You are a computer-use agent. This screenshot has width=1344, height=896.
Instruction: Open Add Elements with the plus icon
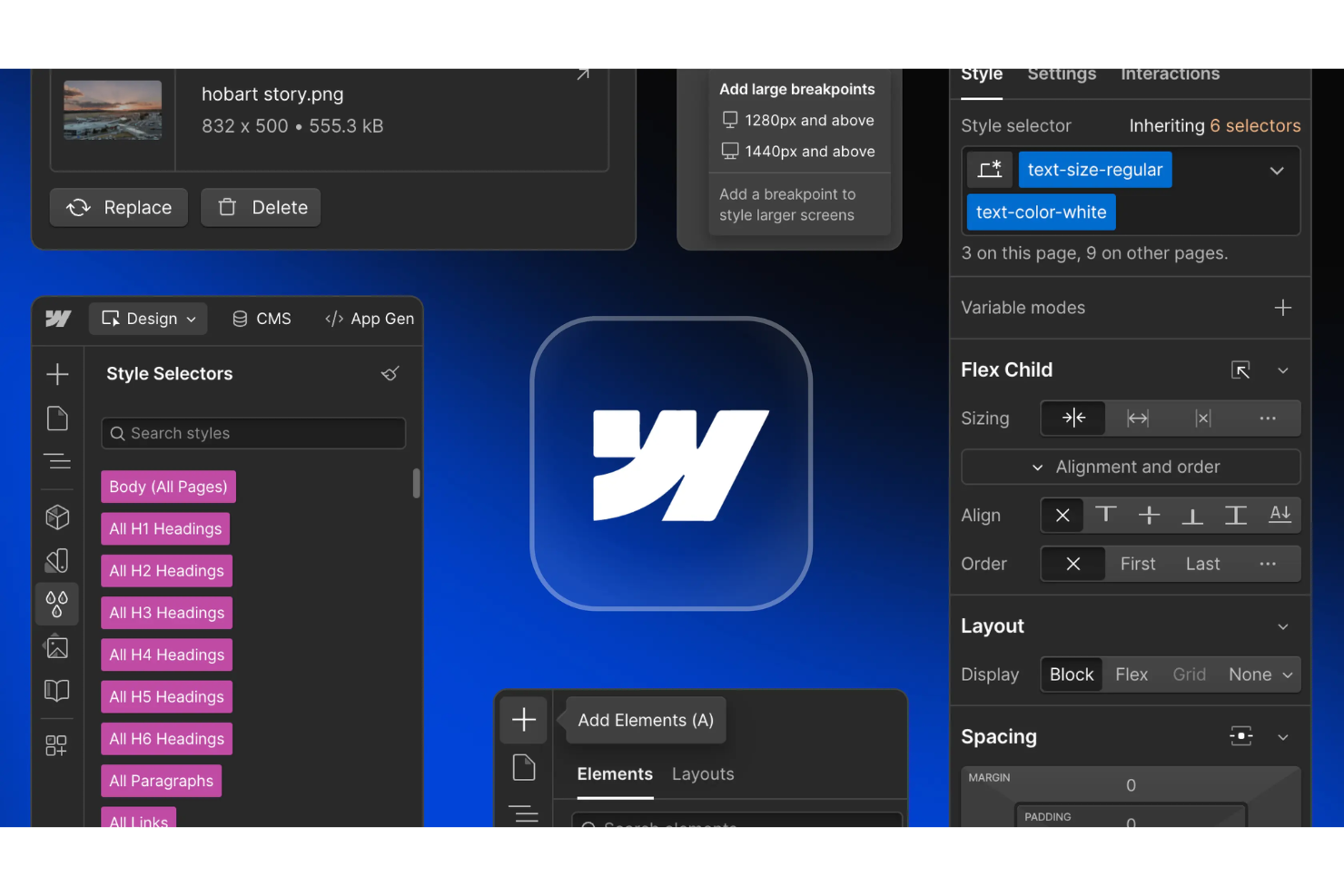523,719
